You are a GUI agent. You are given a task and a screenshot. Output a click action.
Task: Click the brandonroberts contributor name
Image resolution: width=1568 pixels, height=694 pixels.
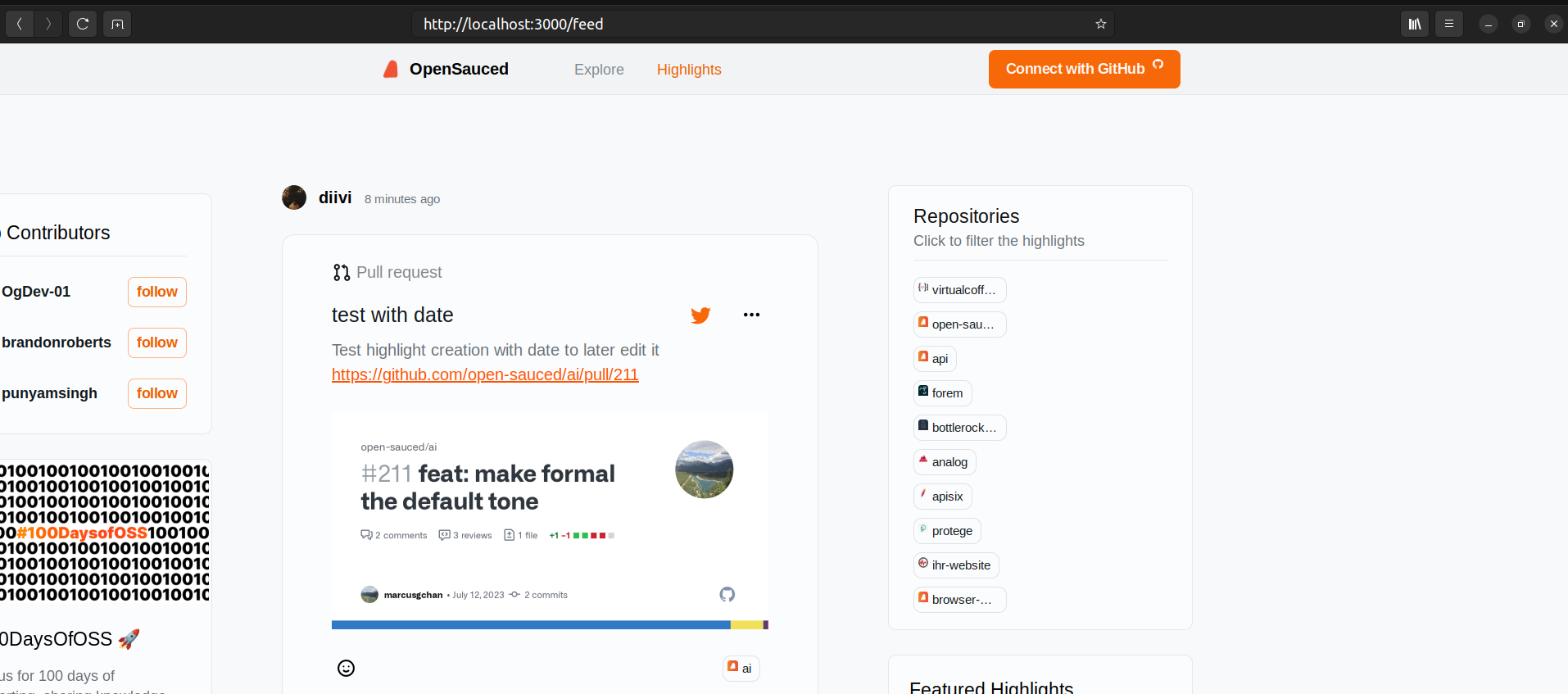click(57, 342)
